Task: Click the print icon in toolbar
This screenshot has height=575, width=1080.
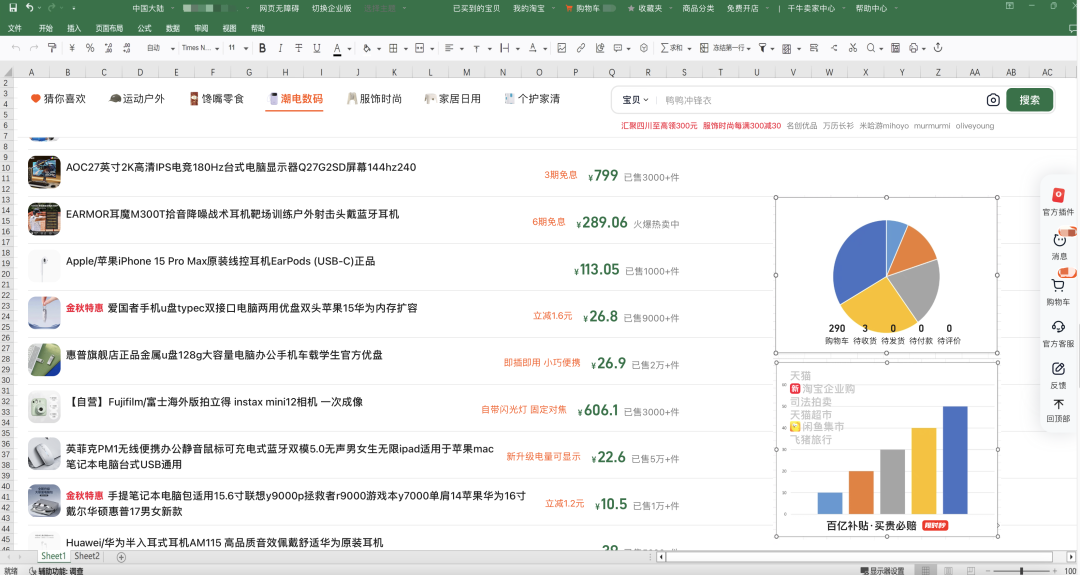Action: [913, 48]
